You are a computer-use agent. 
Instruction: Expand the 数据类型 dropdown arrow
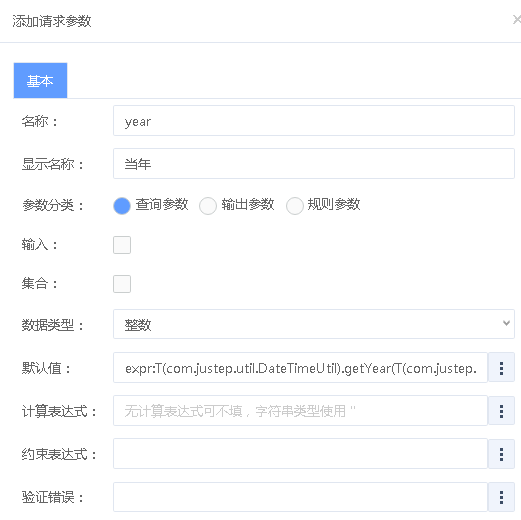point(506,323)
